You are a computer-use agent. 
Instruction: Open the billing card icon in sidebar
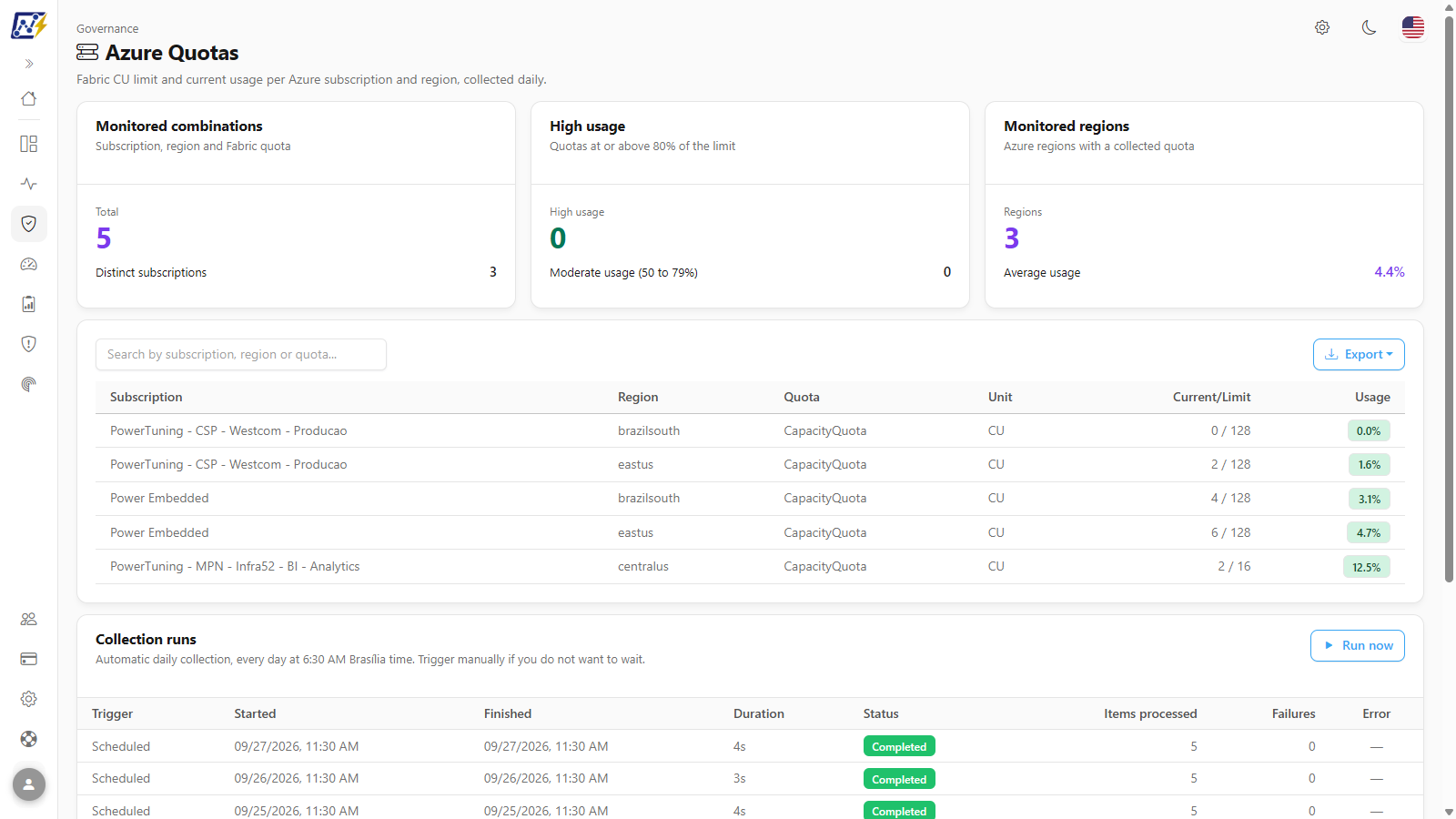coord(29,659)
